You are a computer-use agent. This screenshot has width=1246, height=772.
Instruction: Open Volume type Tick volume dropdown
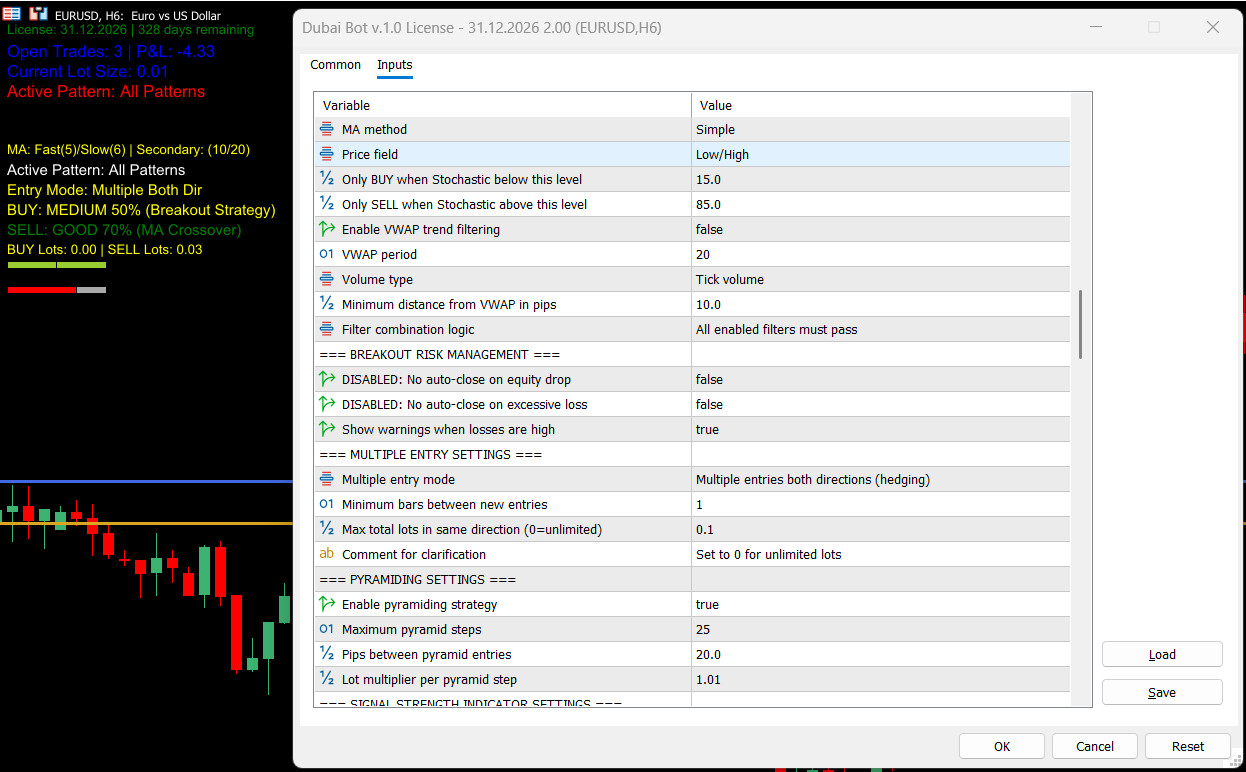coord(881,279)
